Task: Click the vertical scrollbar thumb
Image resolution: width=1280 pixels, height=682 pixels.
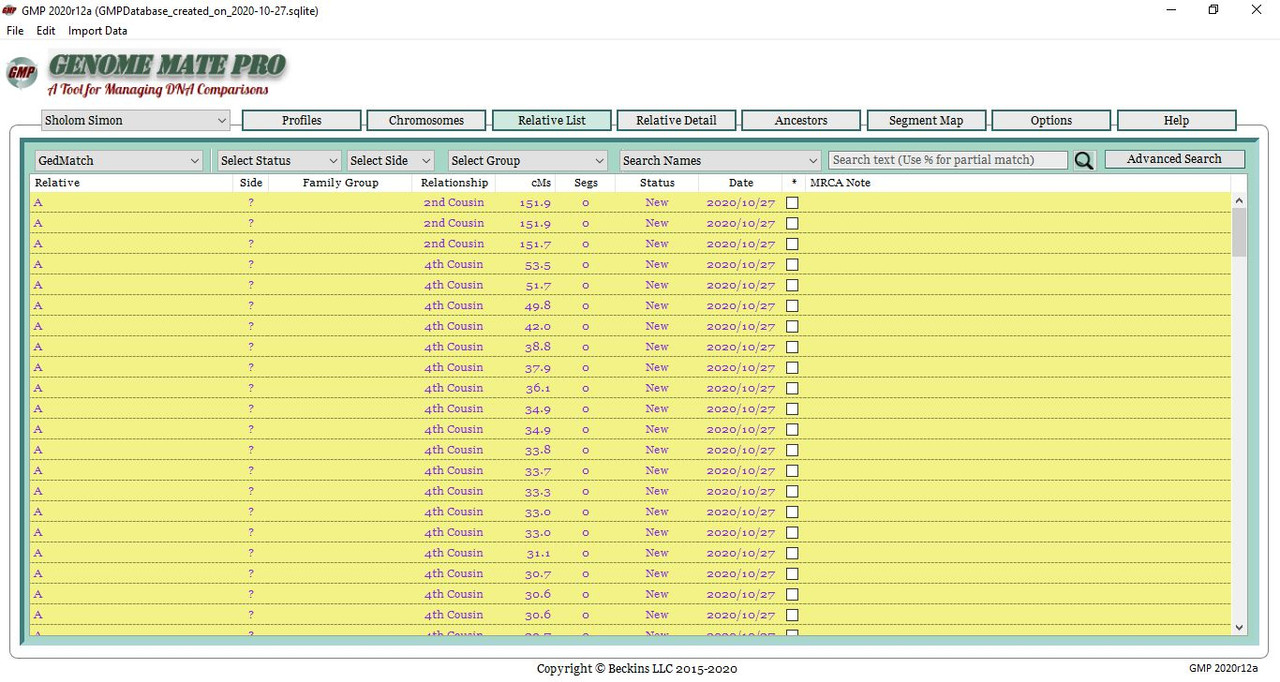Action: click(x=1239, y=232)
